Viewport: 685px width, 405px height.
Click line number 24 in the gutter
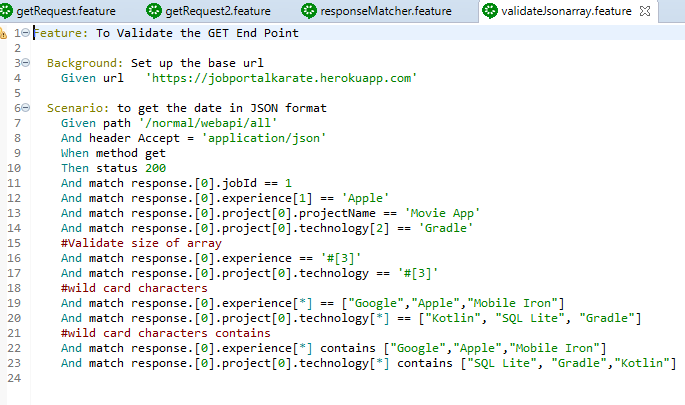14,378
